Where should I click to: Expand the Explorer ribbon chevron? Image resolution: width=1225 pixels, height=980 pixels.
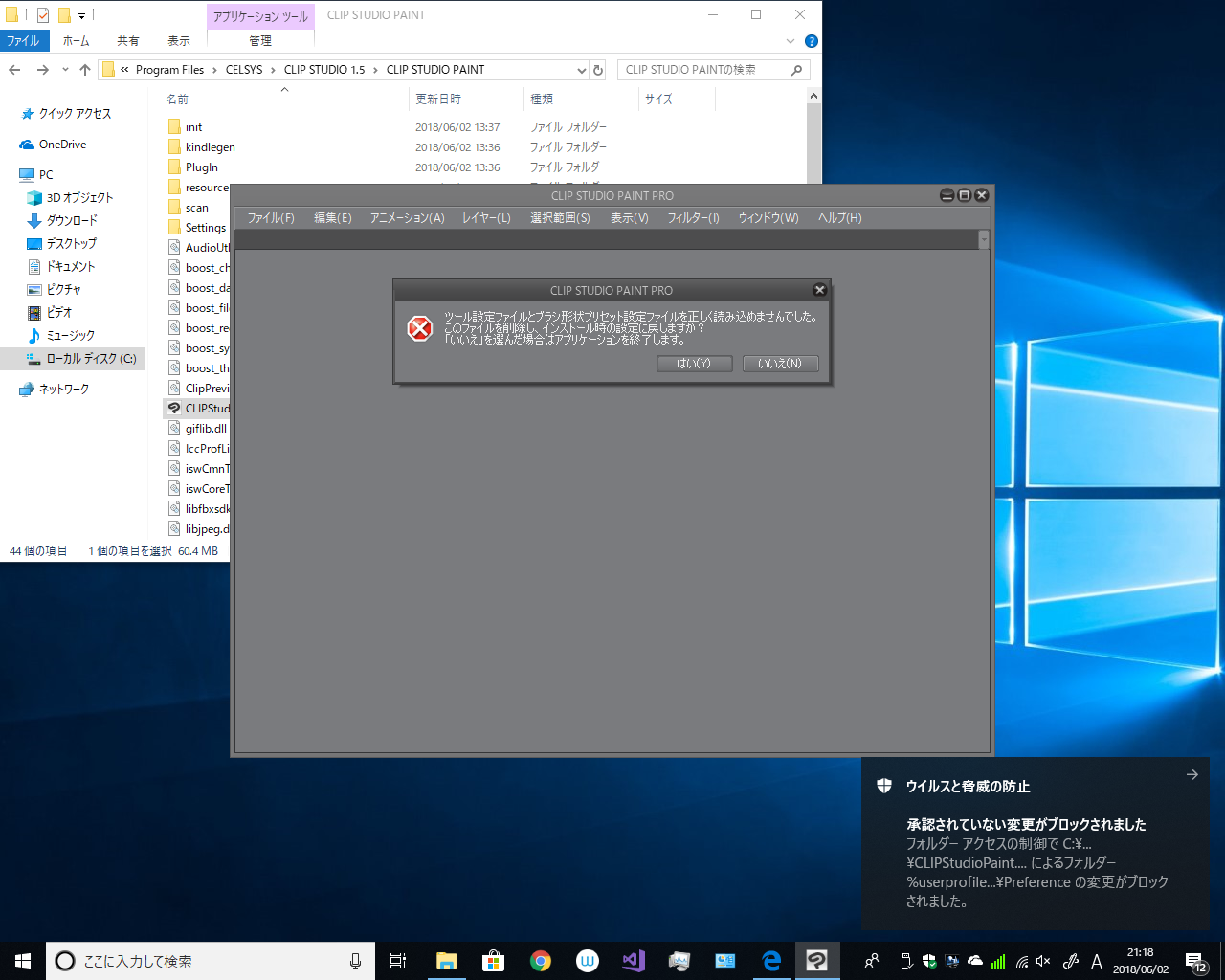click(x=790, y=41)
